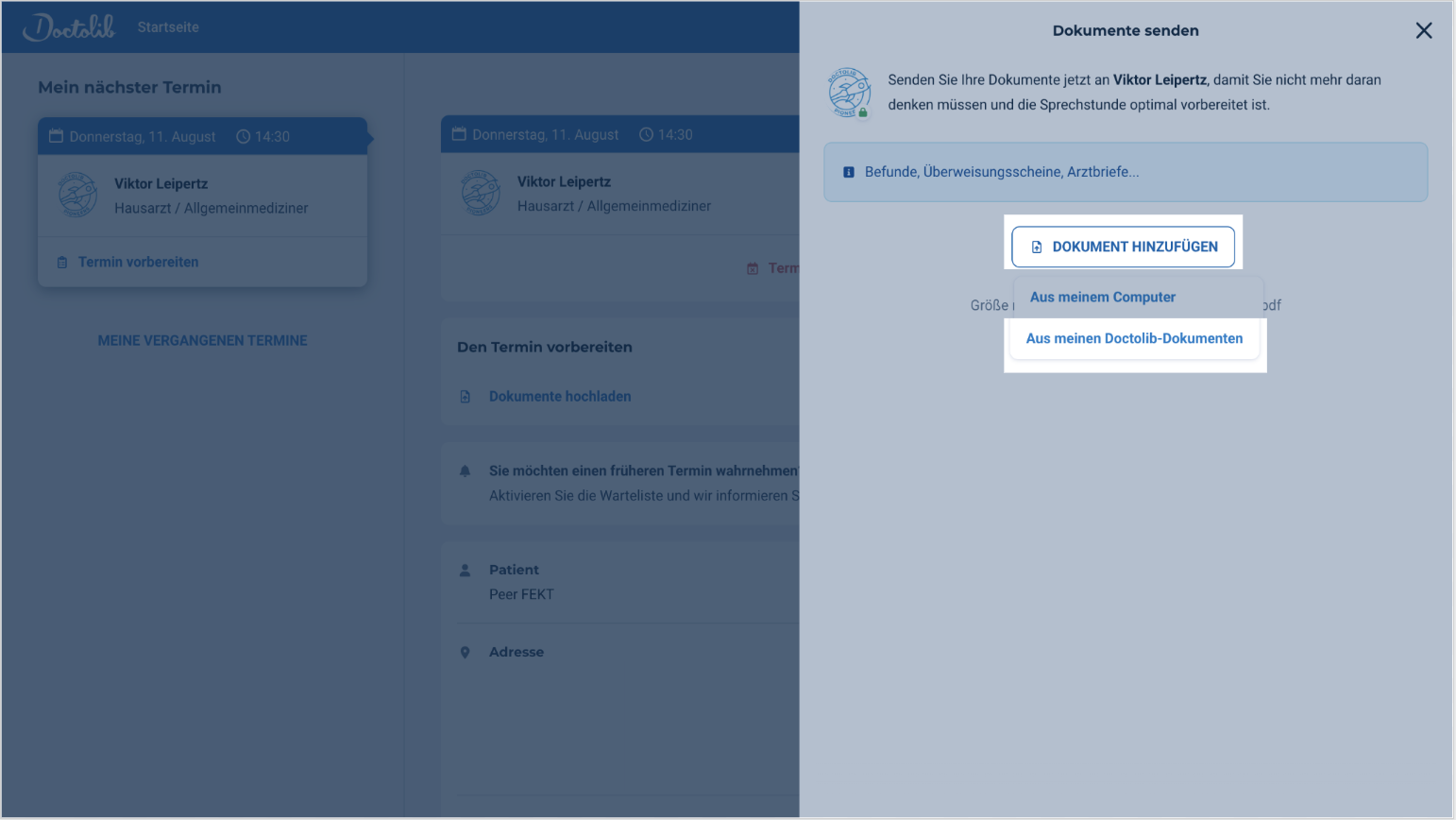This screenshot has width=1456, height=820.
Task: Click the document upload icon beside Dokumente hochladen
Action: 465,397
